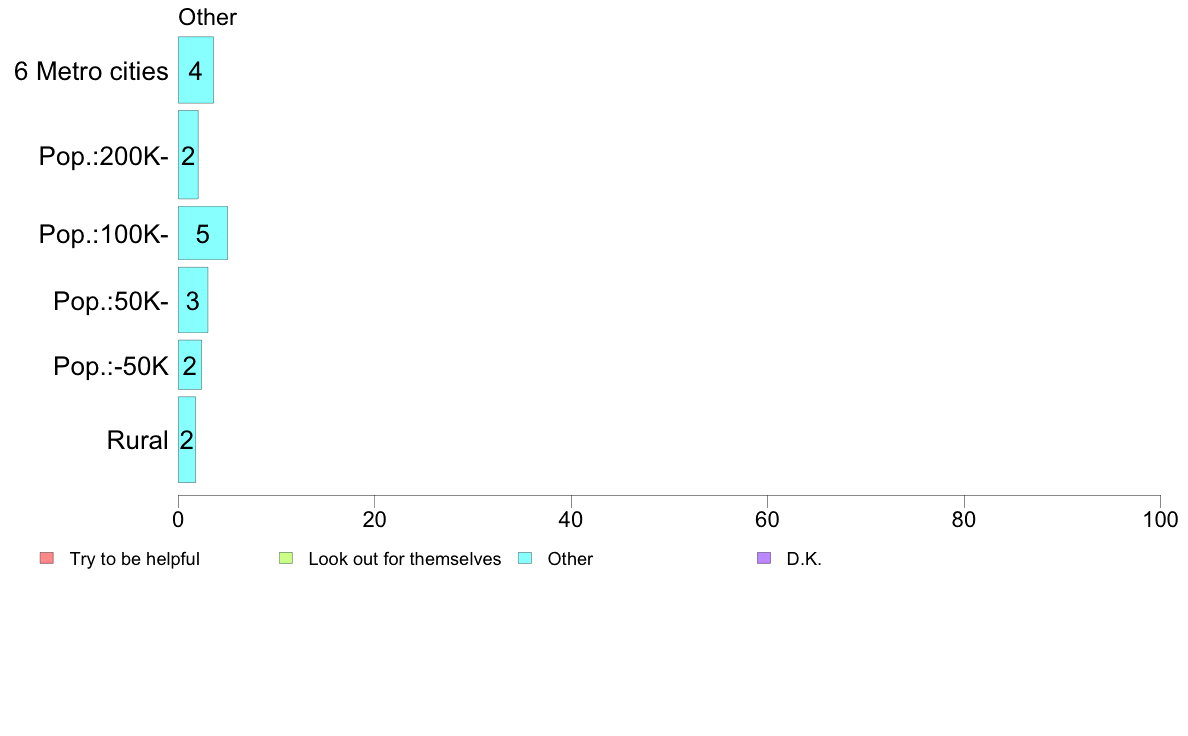Click the red Try to be helpful swatch

[47, 558]
